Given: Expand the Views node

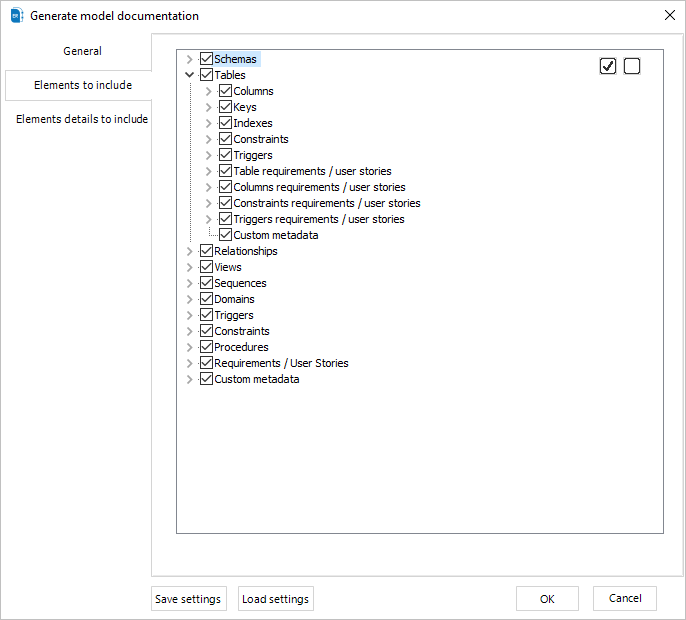Looking at the screenshot, I should (x=189, y=267).
